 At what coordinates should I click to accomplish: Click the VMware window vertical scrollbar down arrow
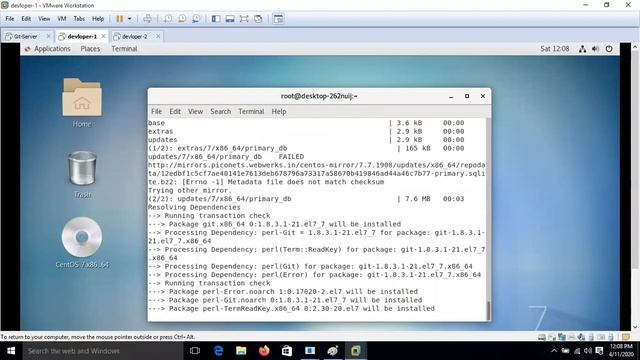635,327
